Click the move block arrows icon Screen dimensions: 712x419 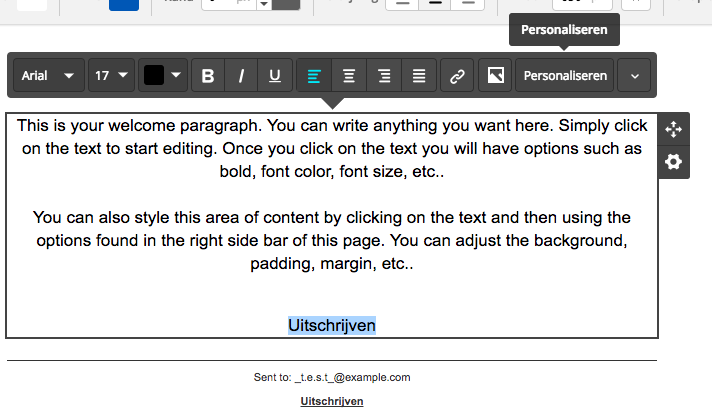pyautogui.click(x=674, y=129)
